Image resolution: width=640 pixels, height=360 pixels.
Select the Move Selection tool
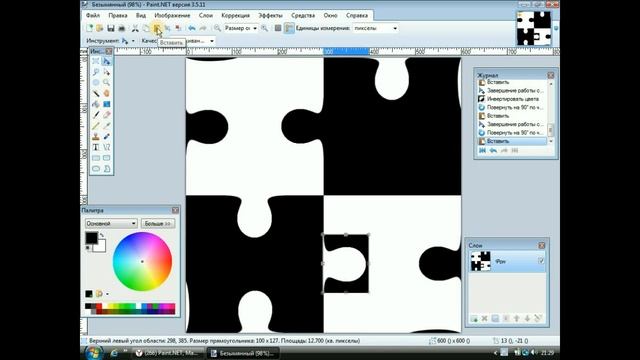point(107,72)
